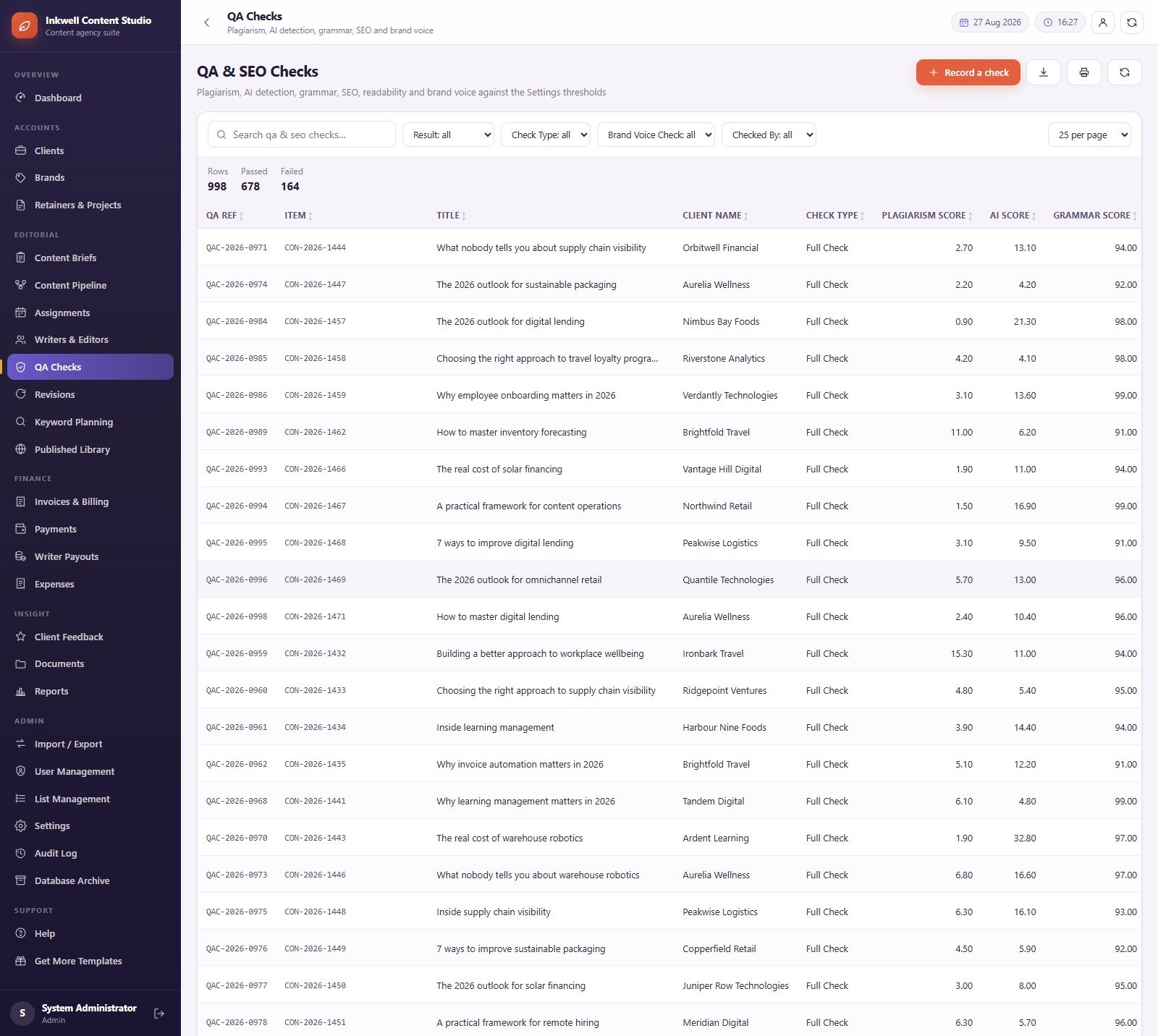Change the 25 per page dropdown
This screenshot has height=1036, width=1158.
pyautogui.click(x=1089, y=135)
